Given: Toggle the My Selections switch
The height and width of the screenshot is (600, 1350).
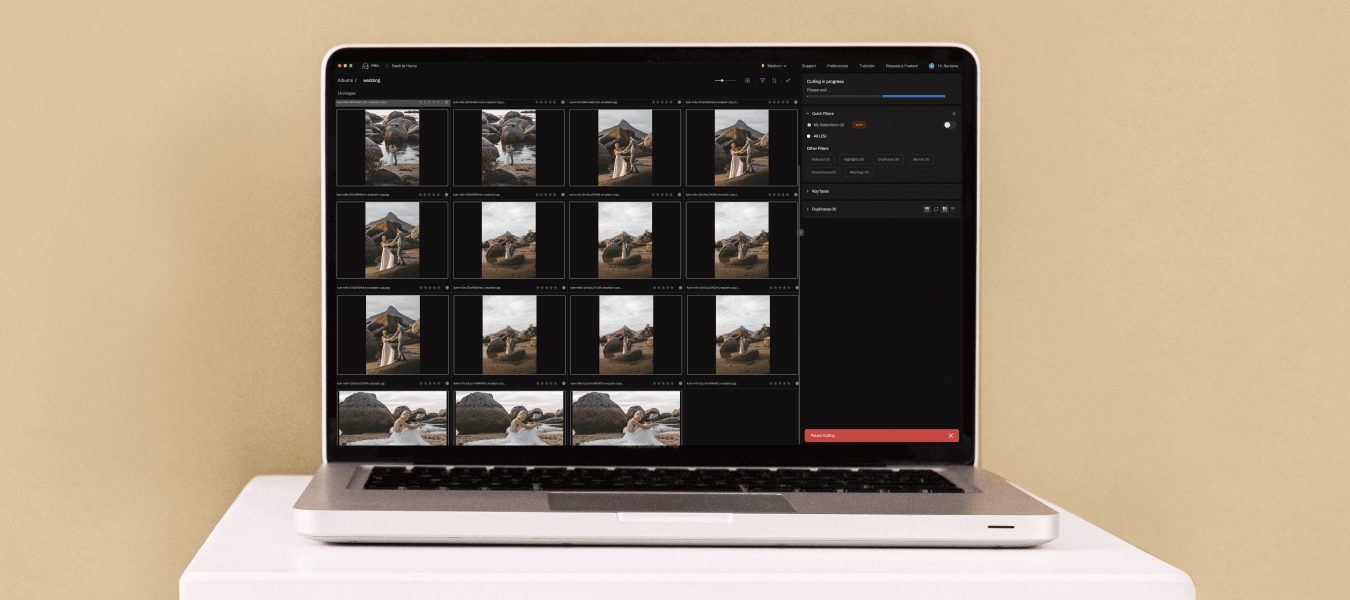Looking at the screenshot, I should [949, 125].
